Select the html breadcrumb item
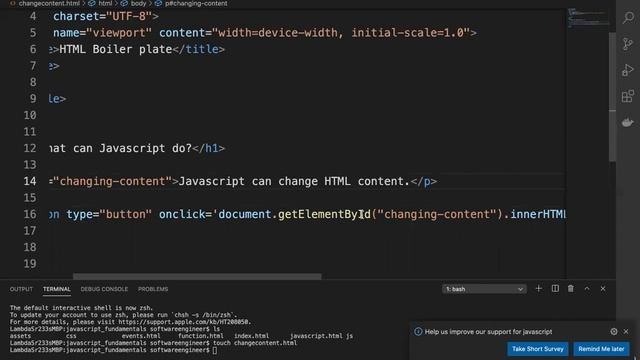The image size is (640, 360). (105, 3)
